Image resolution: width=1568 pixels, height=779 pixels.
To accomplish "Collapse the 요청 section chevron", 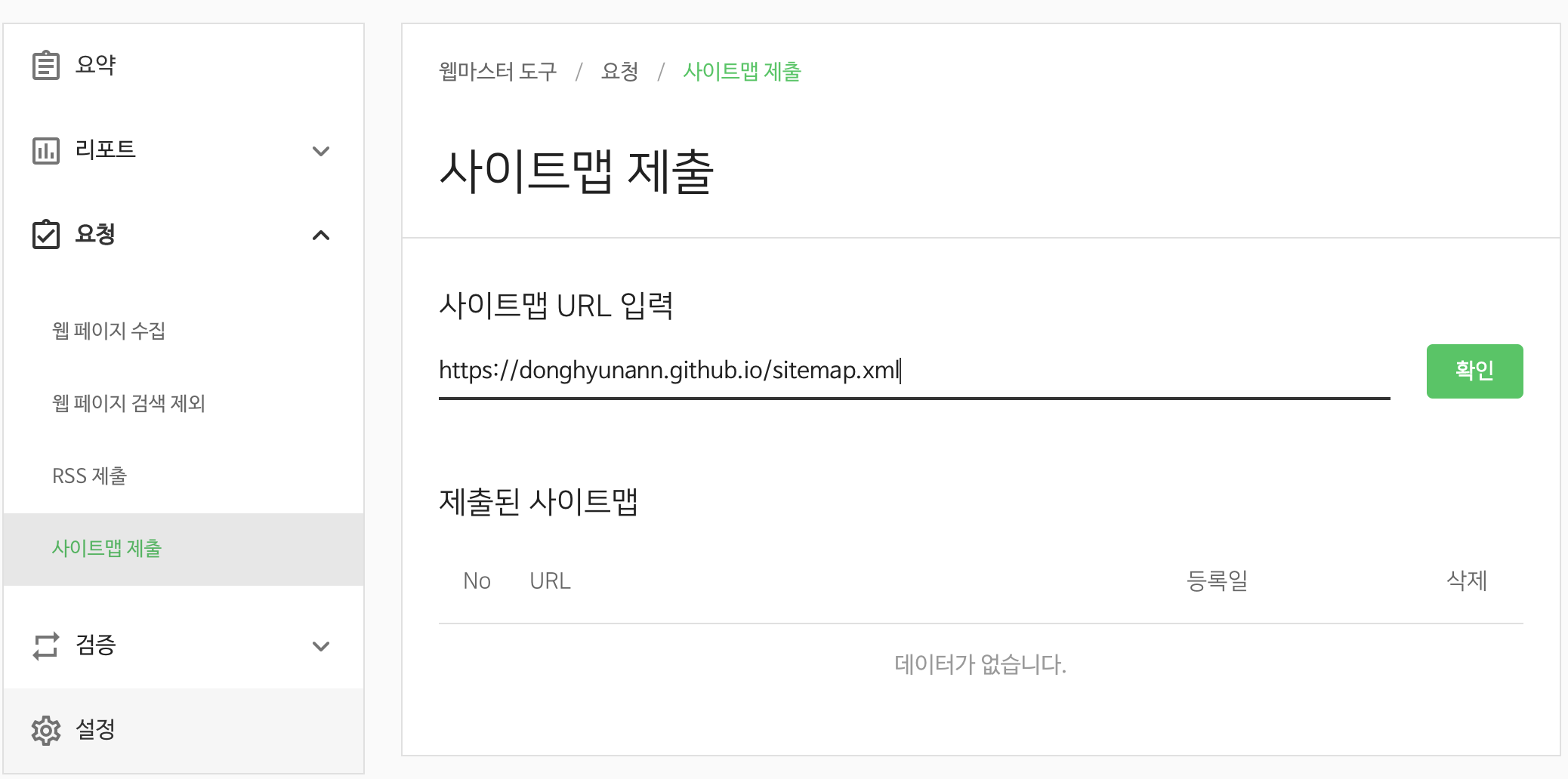I will point(321,236).
